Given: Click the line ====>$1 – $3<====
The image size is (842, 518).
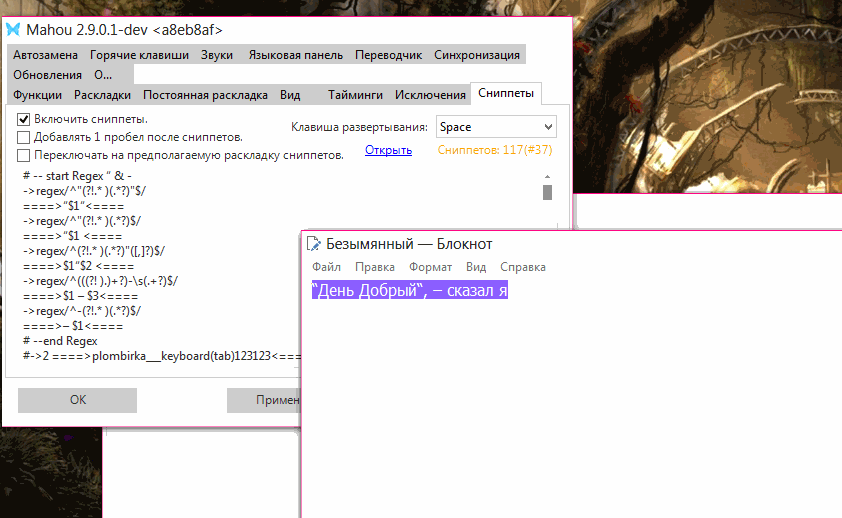Looking at the screenshot, I should (x=81, y=296).
